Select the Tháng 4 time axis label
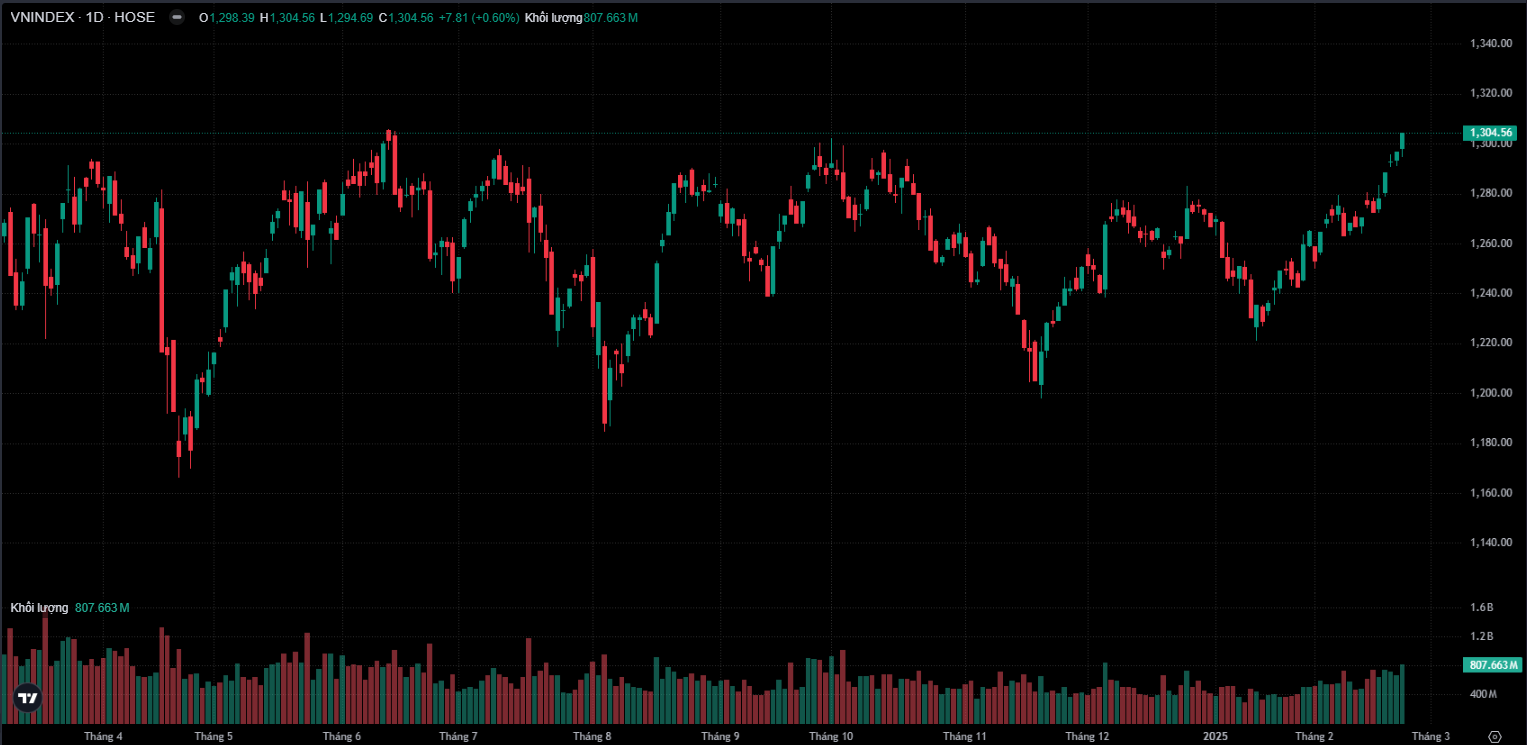Image resolution: width=1527 pixels, height=745 pixels. [x=104, y=737]
